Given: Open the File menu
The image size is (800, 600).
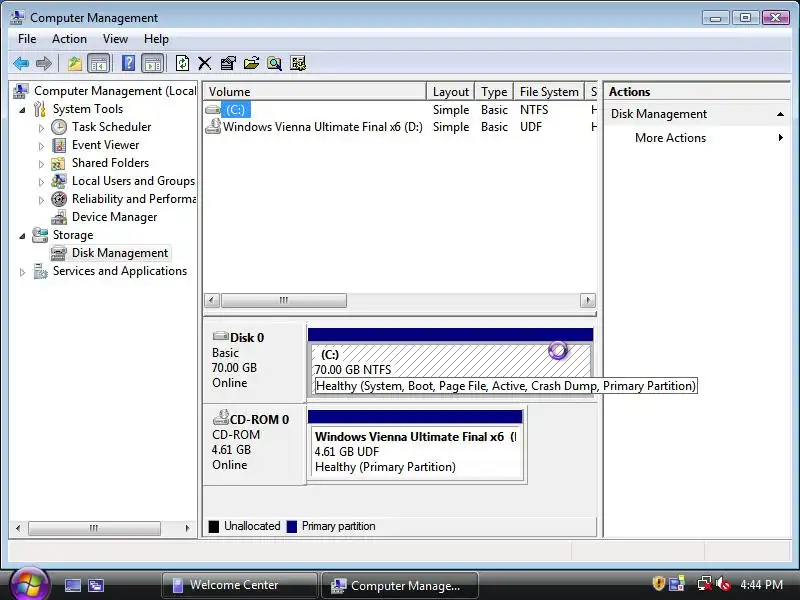Looking at the screenshot, I should (27, 39).
